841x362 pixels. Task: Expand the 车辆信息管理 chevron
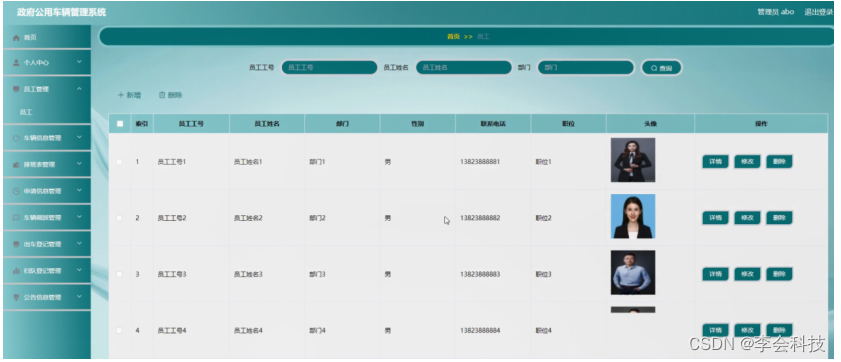79,137
